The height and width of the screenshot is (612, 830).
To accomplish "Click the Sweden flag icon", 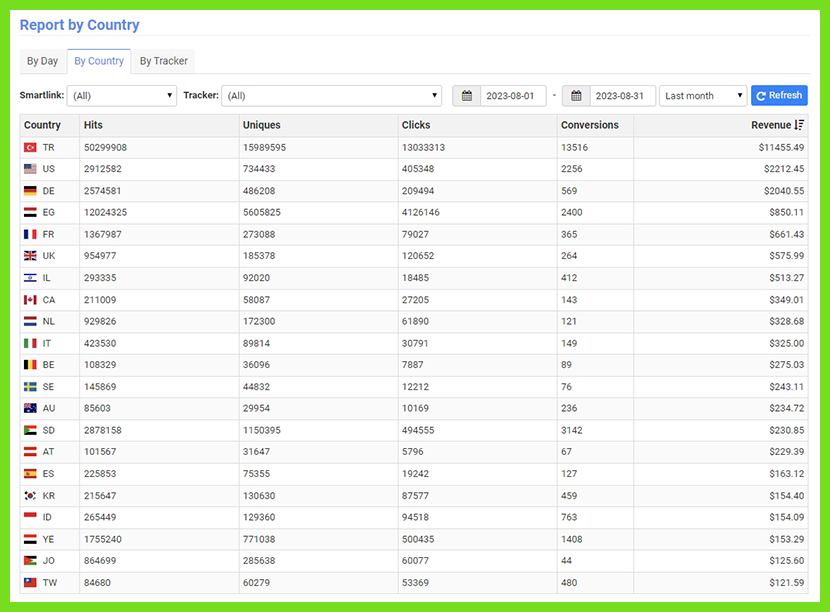I will pyautogui.click(x=30, y=387).
